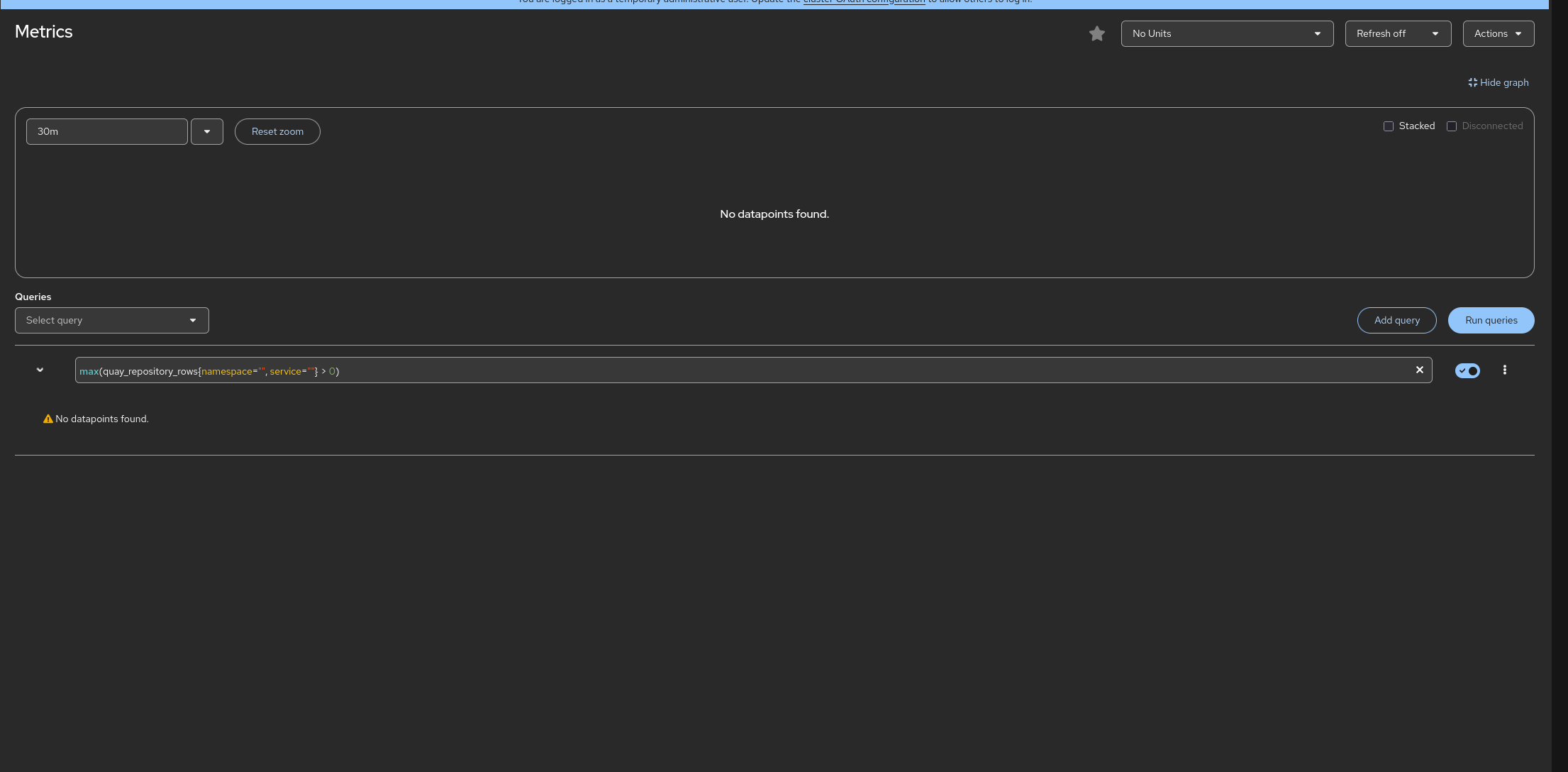This screenshot has width=1568, height=772.
Task: Click the Run queries button
Action: [x=1491, y=320]
